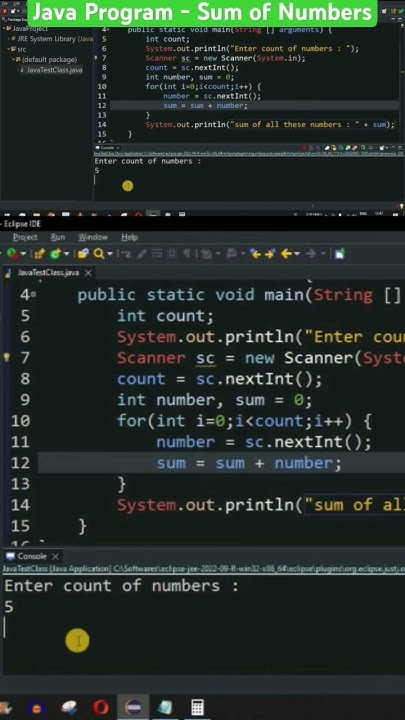Viewport: 405px width, 720px height.
Task: Open the Back history dropdown arrow
Action: tap(297, 254)
